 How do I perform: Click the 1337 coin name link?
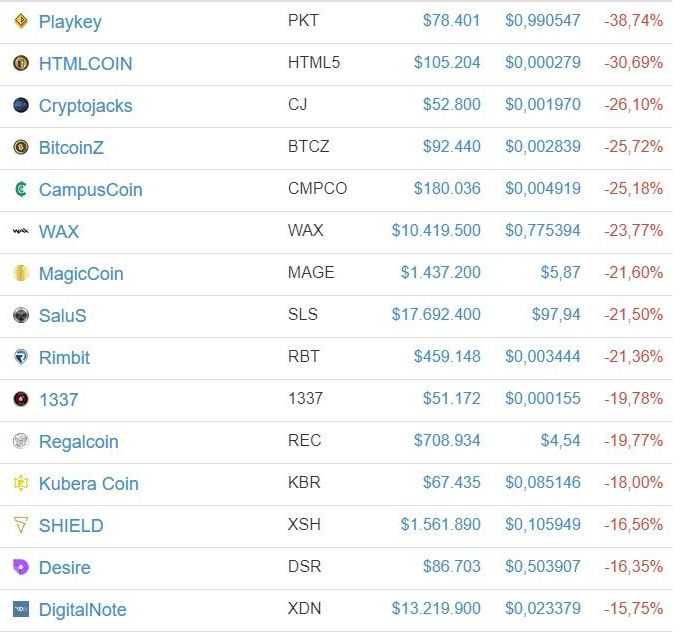tap(58, 399)
